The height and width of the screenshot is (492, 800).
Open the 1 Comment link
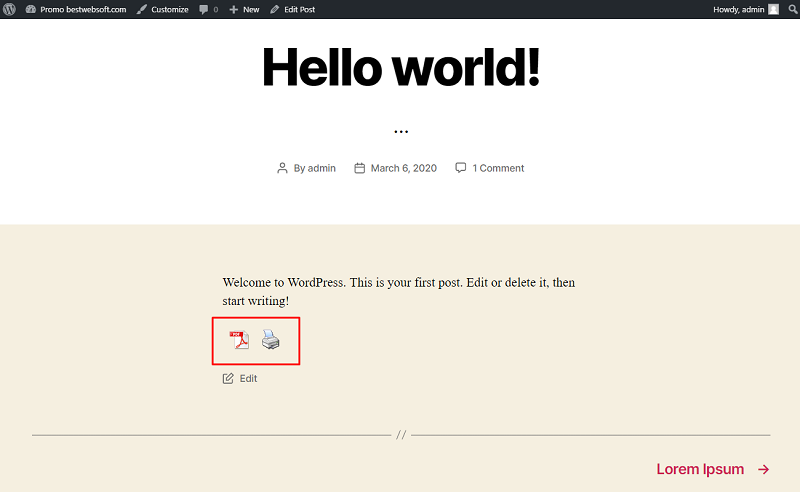click(x=498, y=168)
